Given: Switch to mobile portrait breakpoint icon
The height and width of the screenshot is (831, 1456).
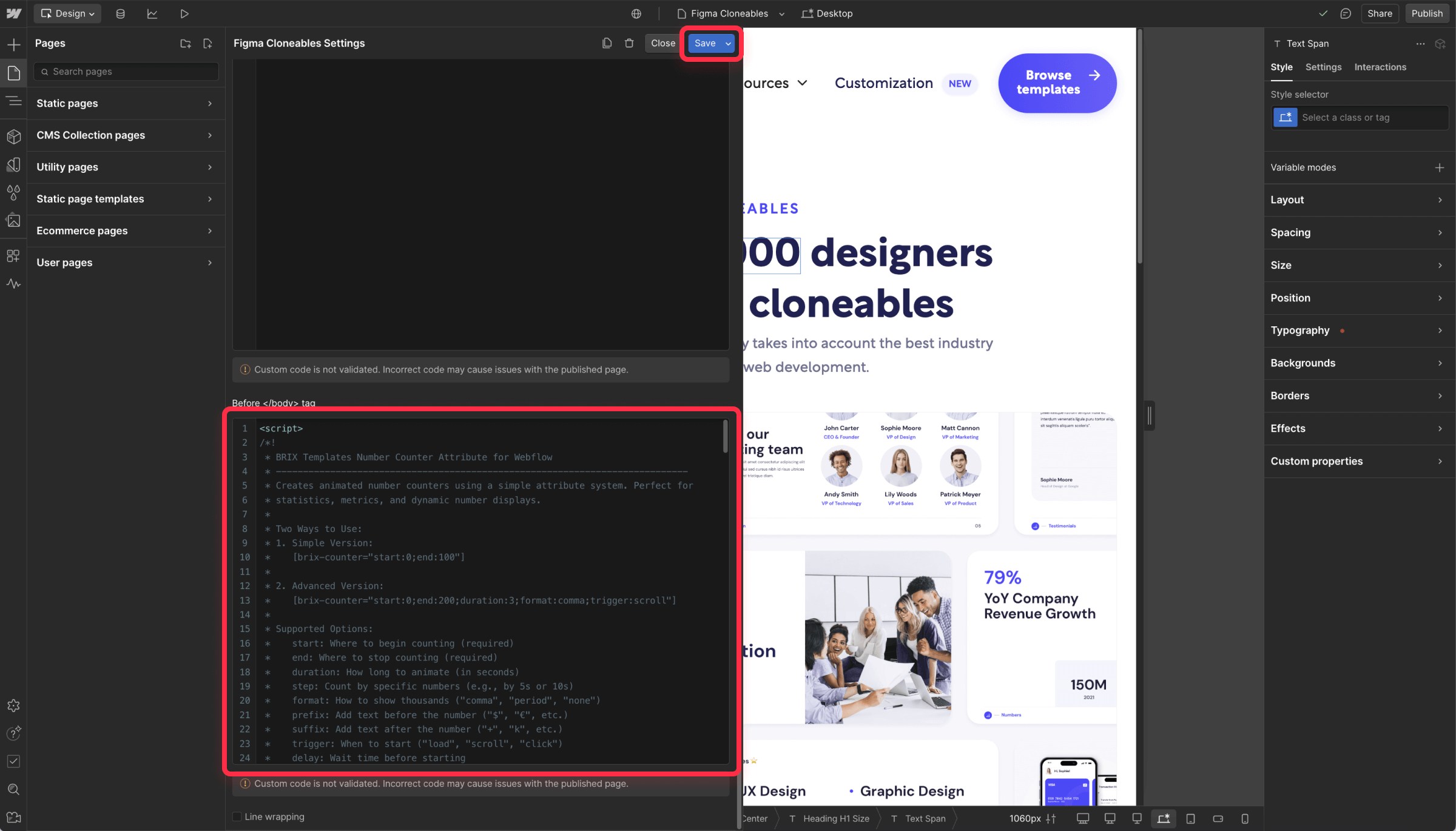Looking at the screenshot, I should tap(1245, 818).
